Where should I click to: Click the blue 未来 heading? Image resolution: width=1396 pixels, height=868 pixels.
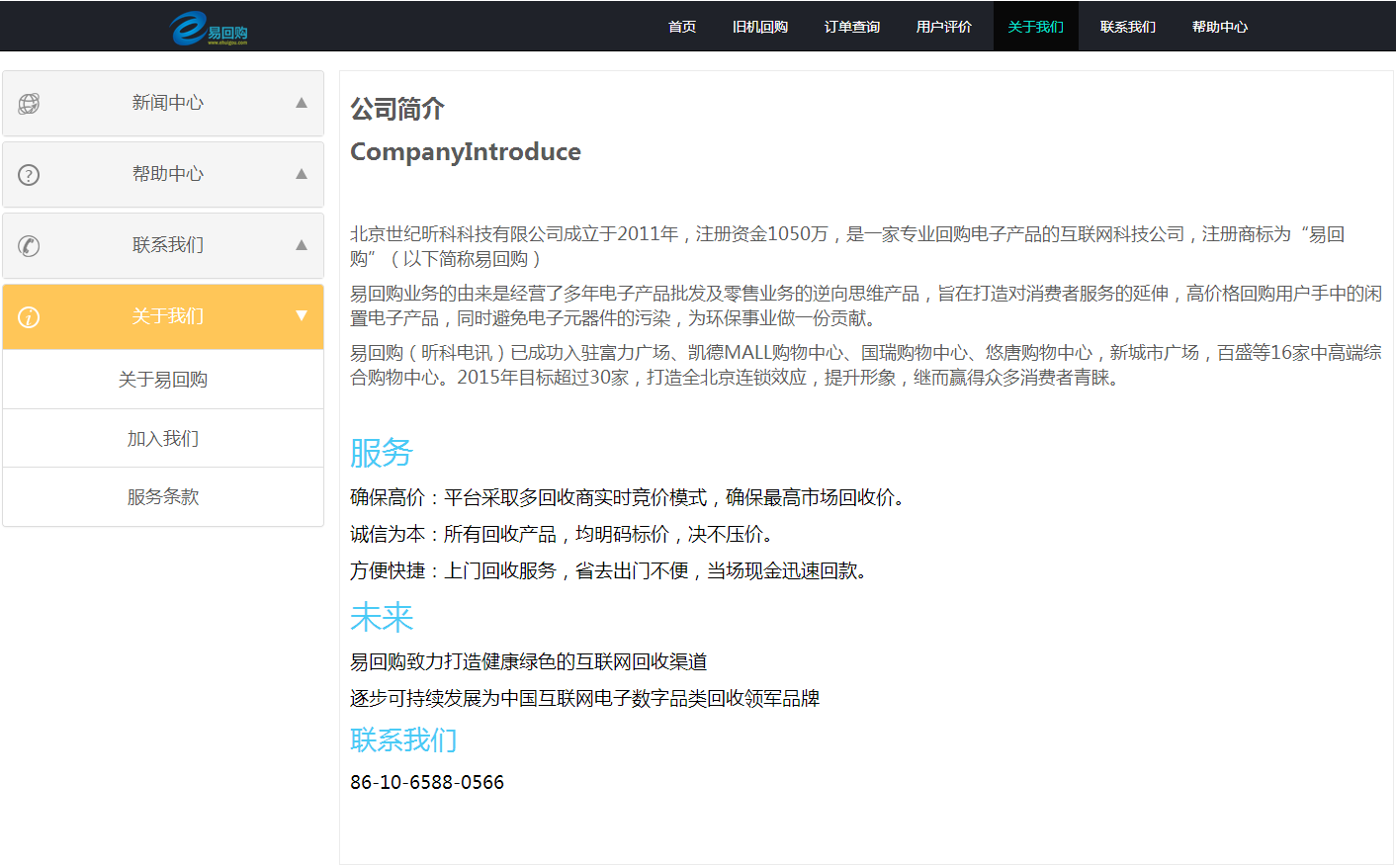click(382, 617)
